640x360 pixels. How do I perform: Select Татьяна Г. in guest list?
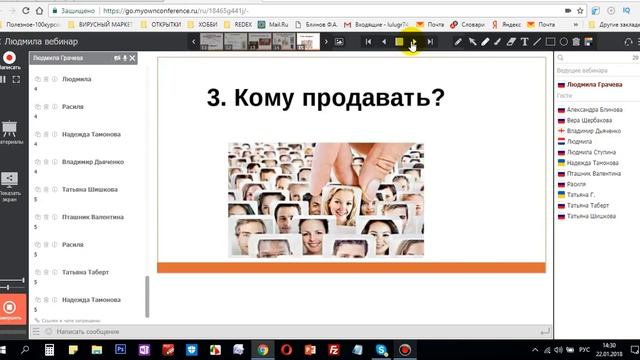point(580,195)
